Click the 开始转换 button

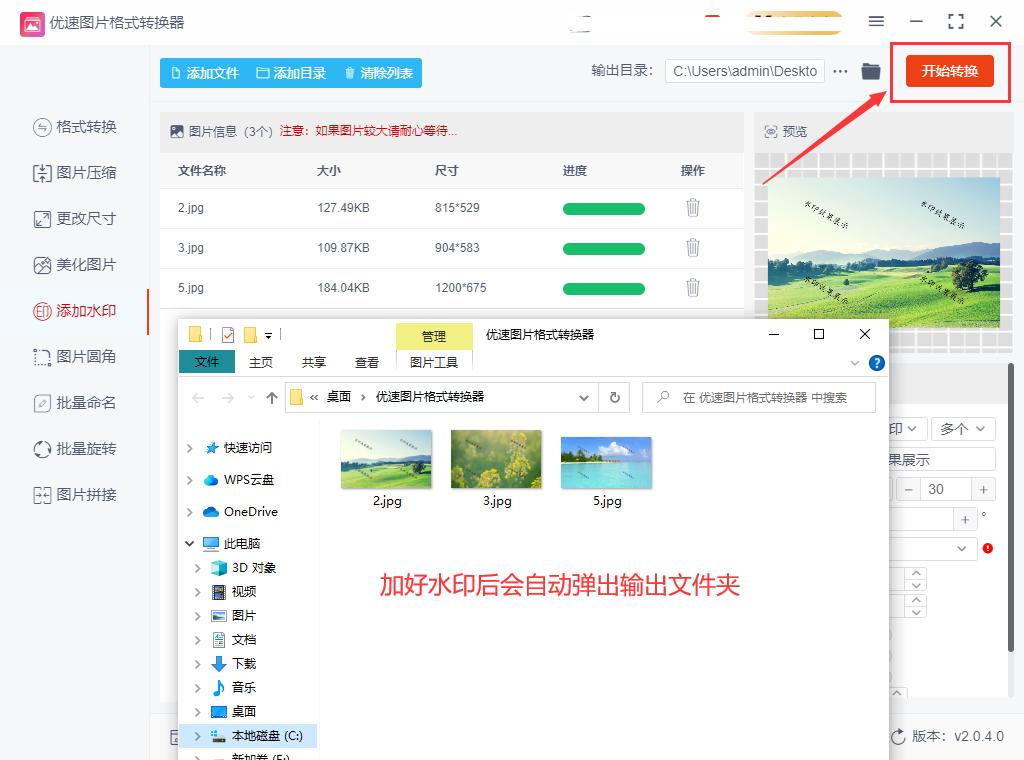[948, 71]
